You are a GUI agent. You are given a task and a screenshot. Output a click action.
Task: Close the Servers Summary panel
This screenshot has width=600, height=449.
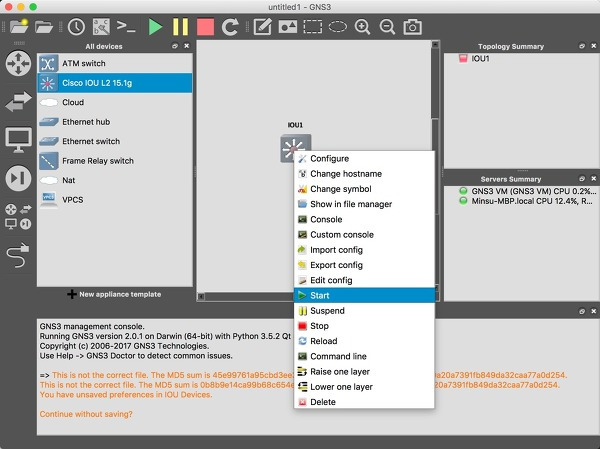(593, 179)
